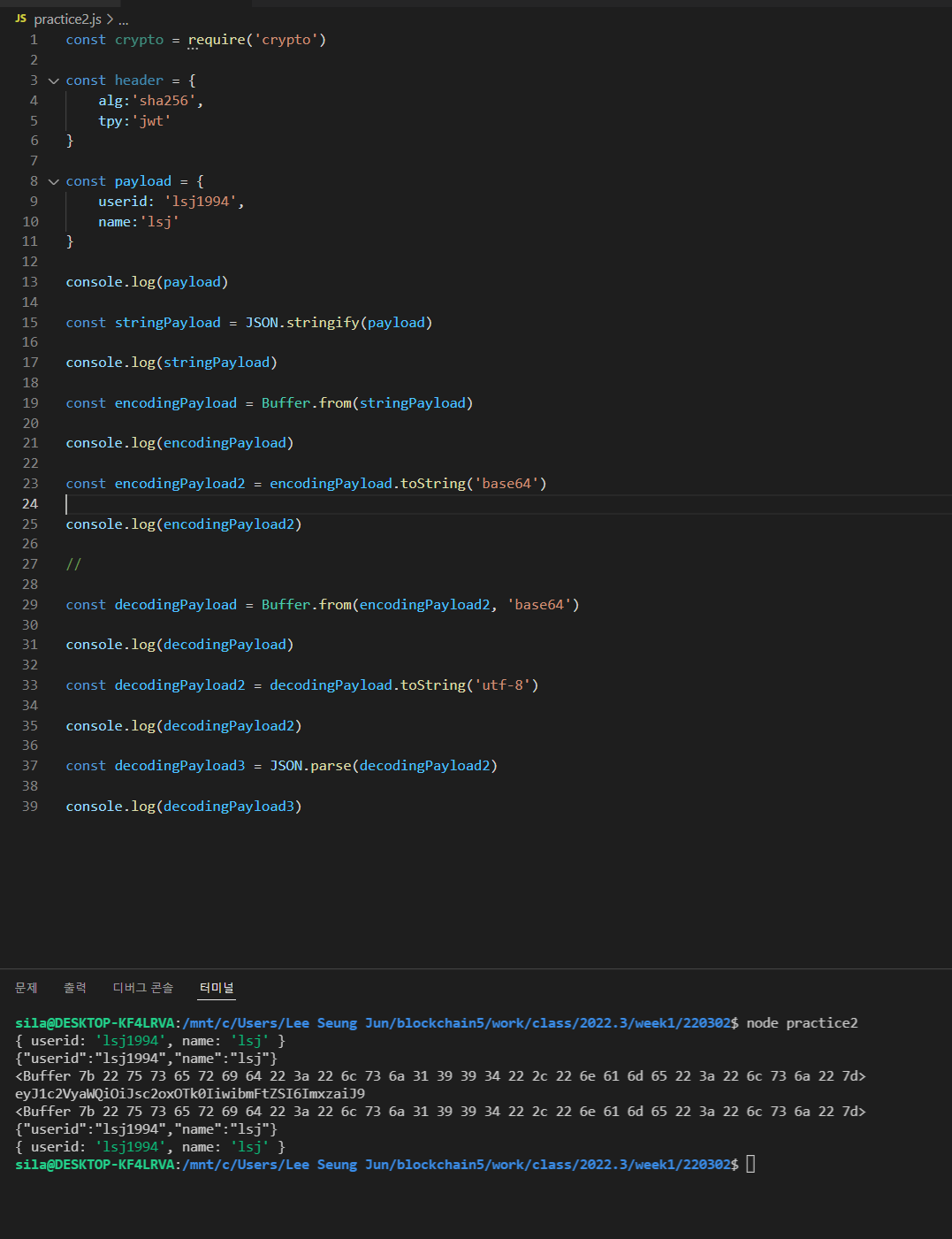Click terminal cursor at last prompt

(750, 1165)
